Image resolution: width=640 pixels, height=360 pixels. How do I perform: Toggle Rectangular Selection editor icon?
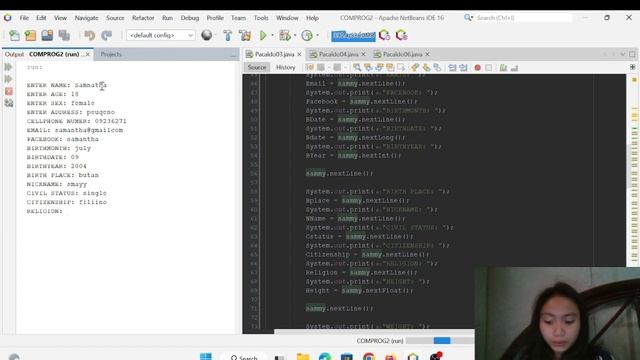coord(401,67)
